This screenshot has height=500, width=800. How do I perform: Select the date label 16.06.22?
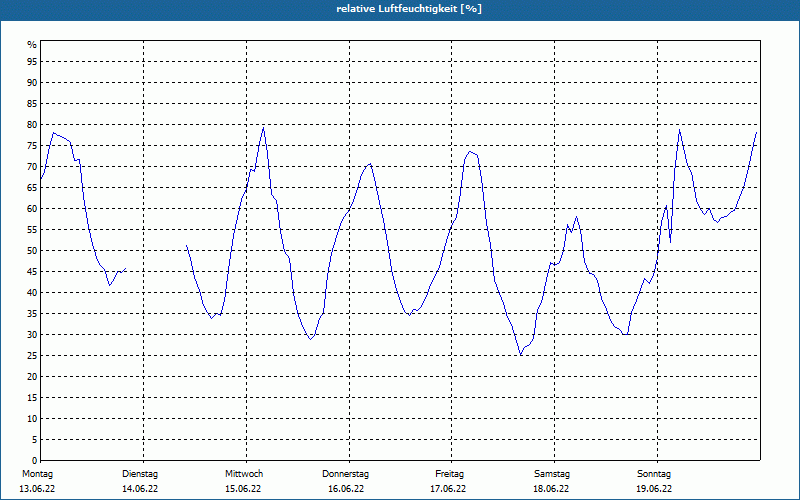tap(346, 489)
